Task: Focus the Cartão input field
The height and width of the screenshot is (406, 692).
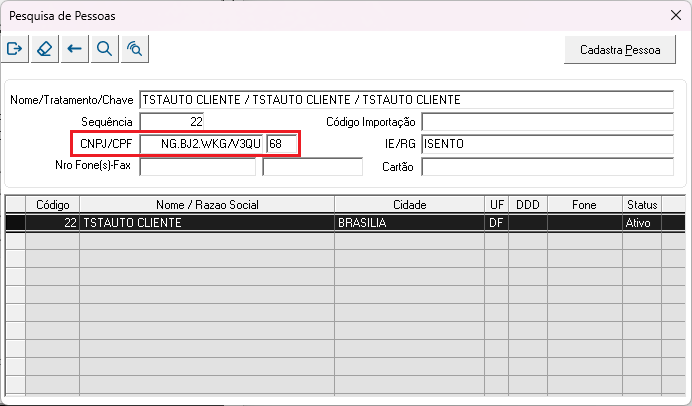Action: pyautogui.click(x=548, y=167)
